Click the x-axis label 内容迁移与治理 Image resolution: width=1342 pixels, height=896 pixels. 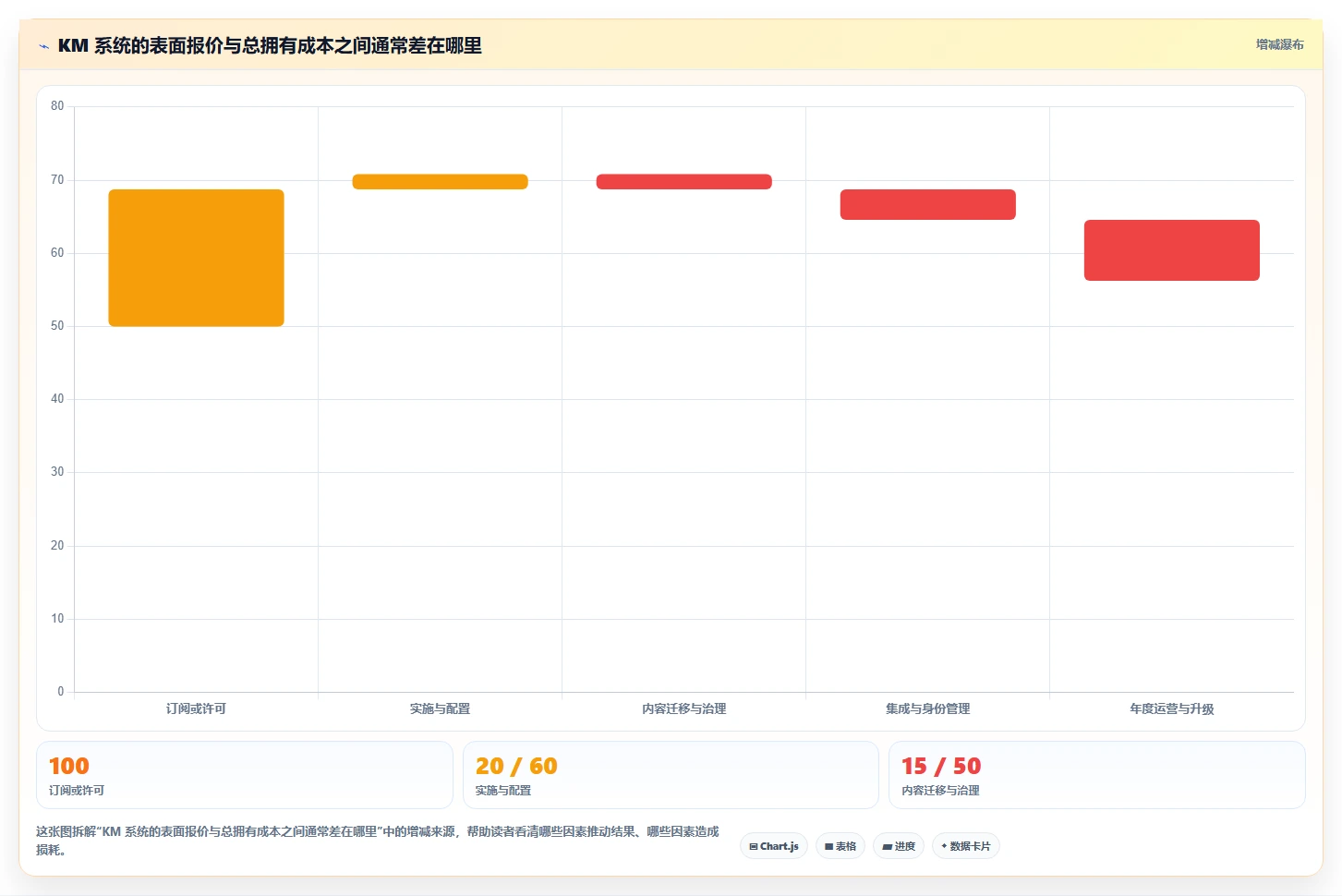[683, 708]
